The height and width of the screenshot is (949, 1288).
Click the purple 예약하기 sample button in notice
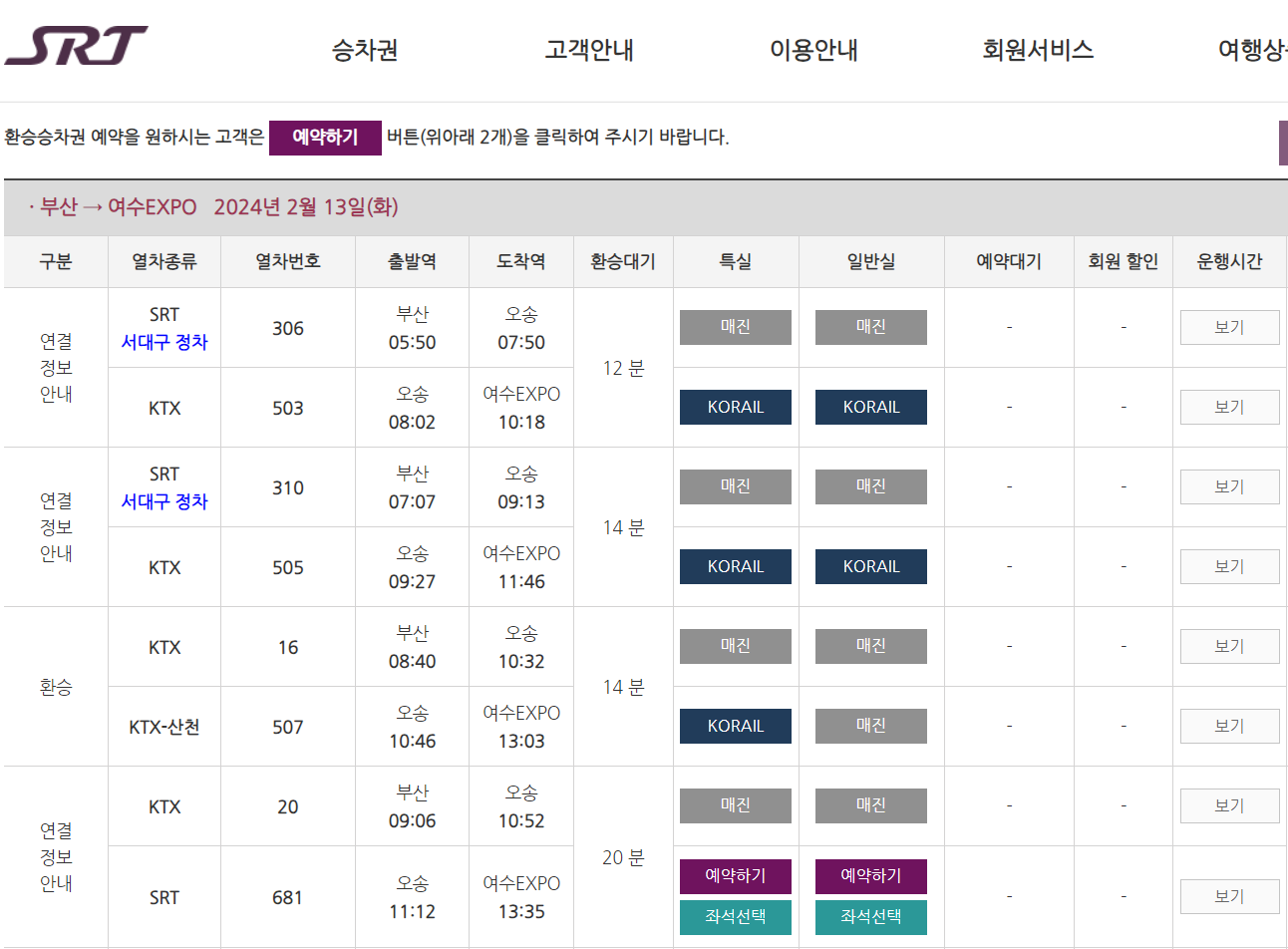tap(325, 138)
